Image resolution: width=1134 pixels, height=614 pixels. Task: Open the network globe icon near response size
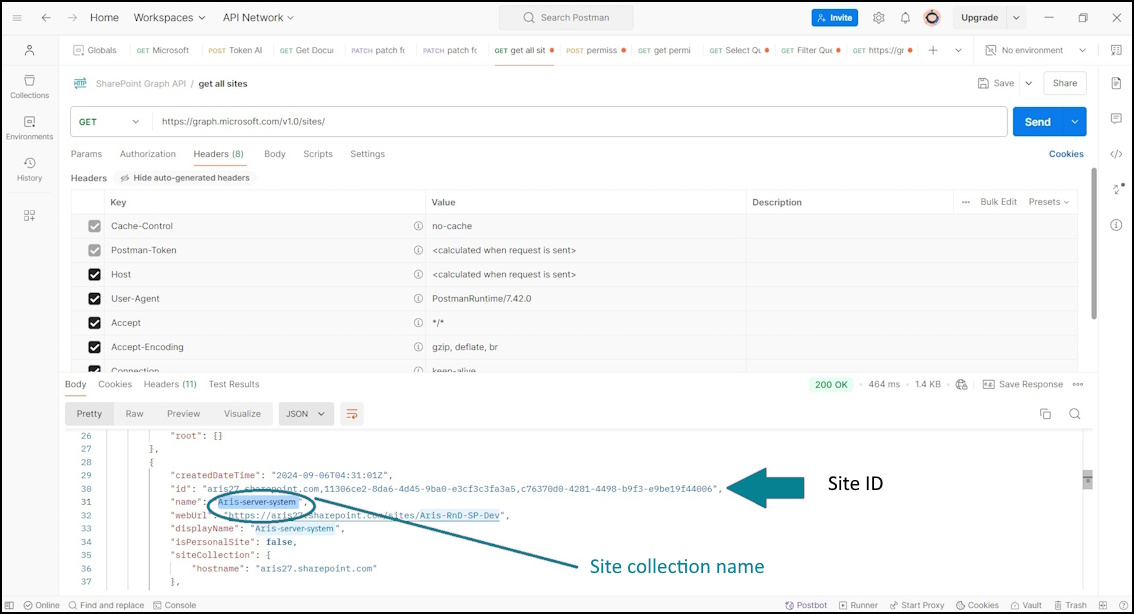coord(961,385)
